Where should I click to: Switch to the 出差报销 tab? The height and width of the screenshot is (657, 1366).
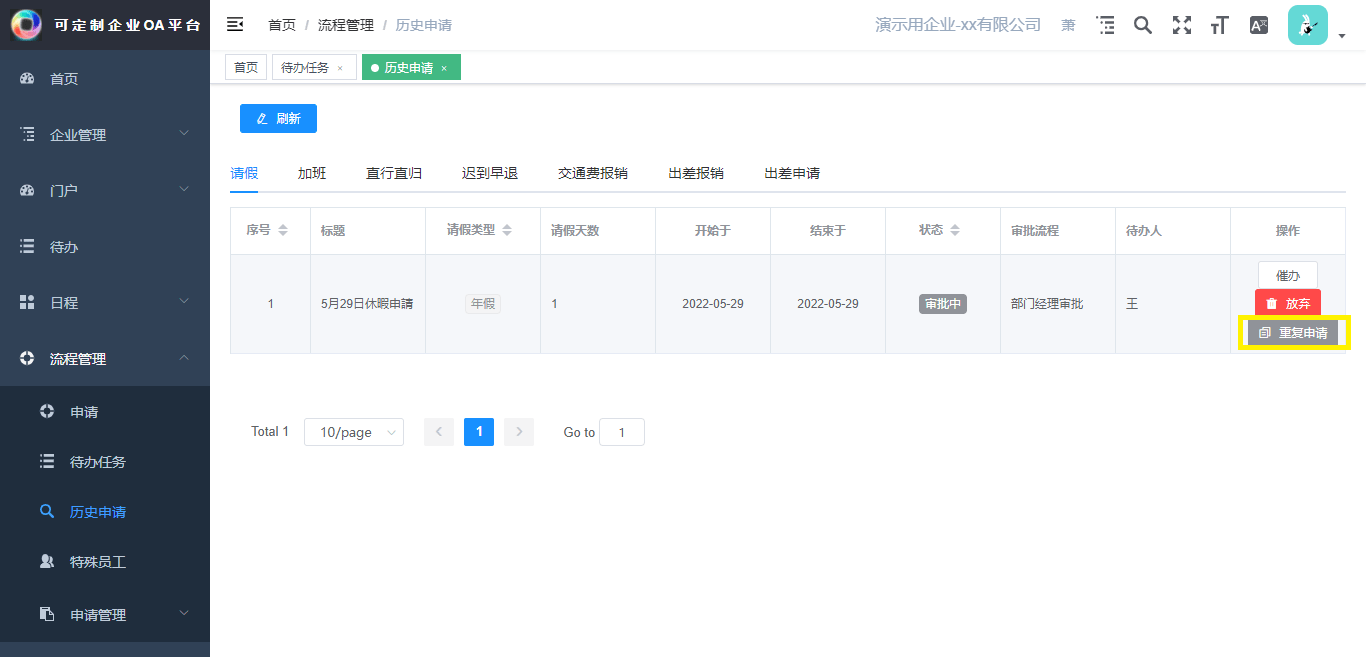pyautogui.click(x=696, y=173)
